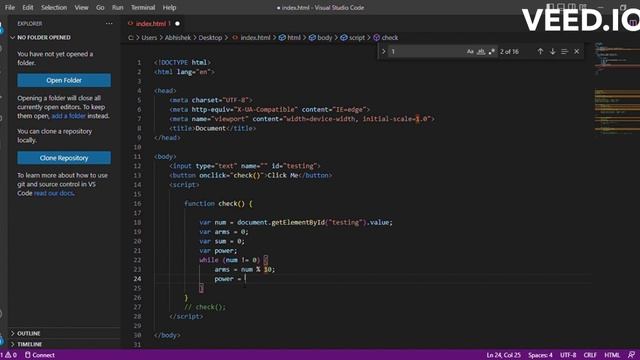The width and height of the screenshot is (640, 360).
Task: Follow the 'add a folder' link
Action: [x=69, y=116]
